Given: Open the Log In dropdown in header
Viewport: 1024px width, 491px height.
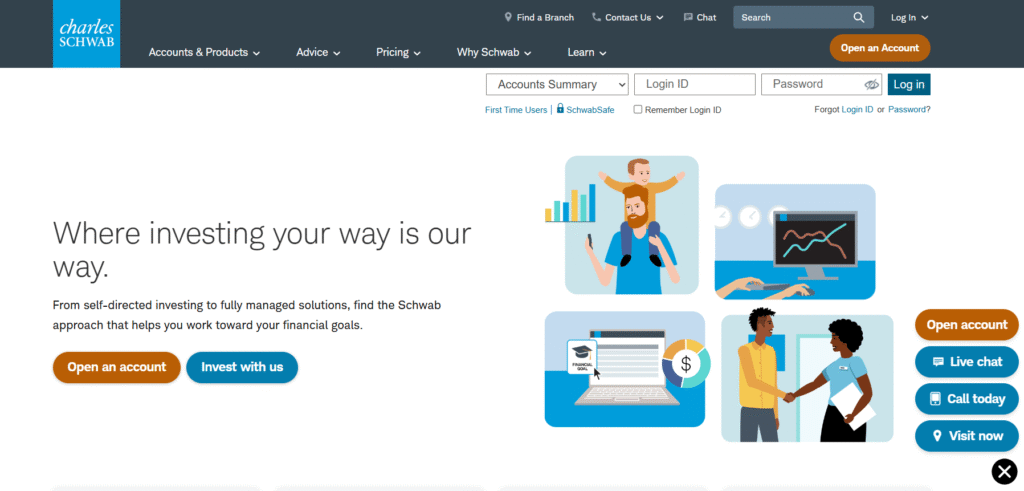Looking at the screenshot, I should click(x=910, y=18).
